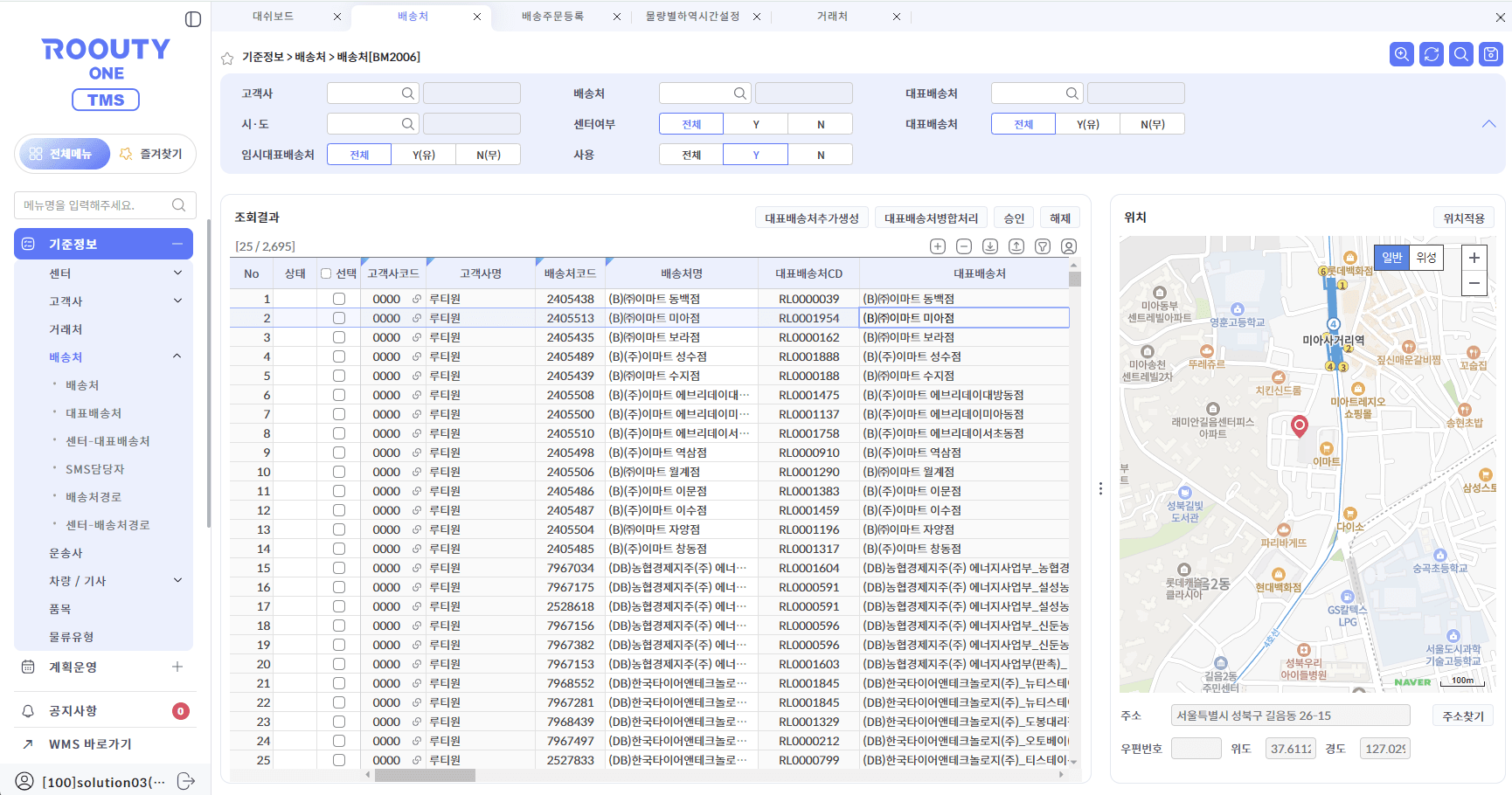The width and height of the screenshot is (1512, 795).
Task: Remove row with the grid minus icon
Action: 964,246
